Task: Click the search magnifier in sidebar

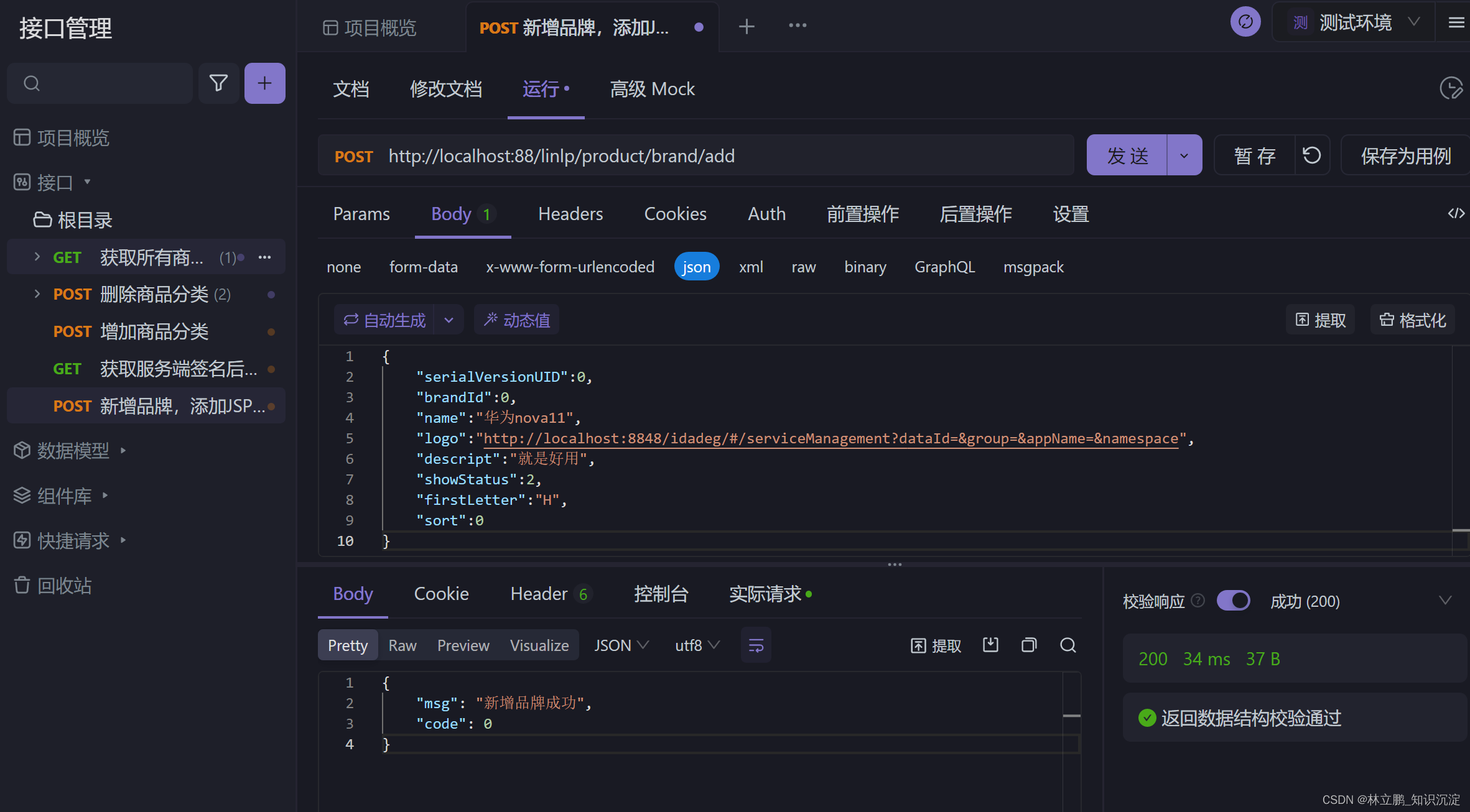Action: pos(32,83)
